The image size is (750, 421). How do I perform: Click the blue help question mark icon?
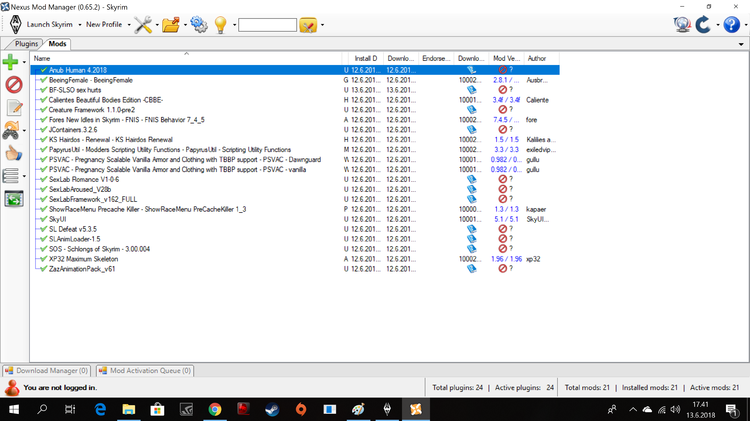pos(731,24)
